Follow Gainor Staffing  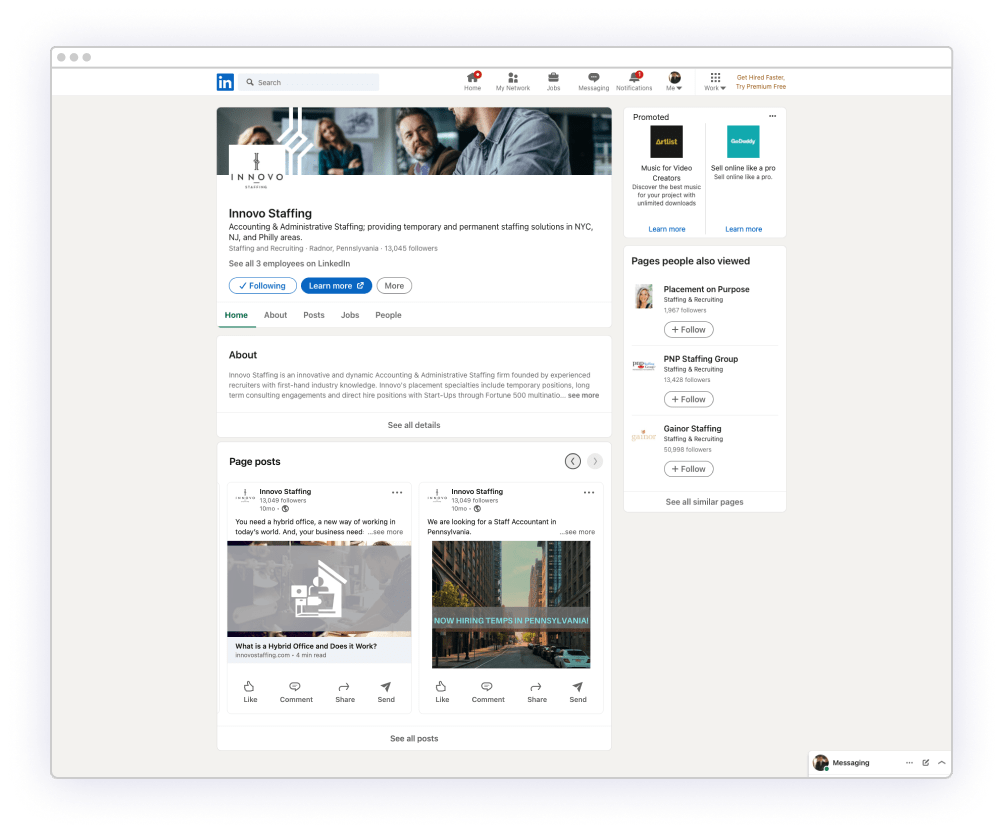[688, 469]
